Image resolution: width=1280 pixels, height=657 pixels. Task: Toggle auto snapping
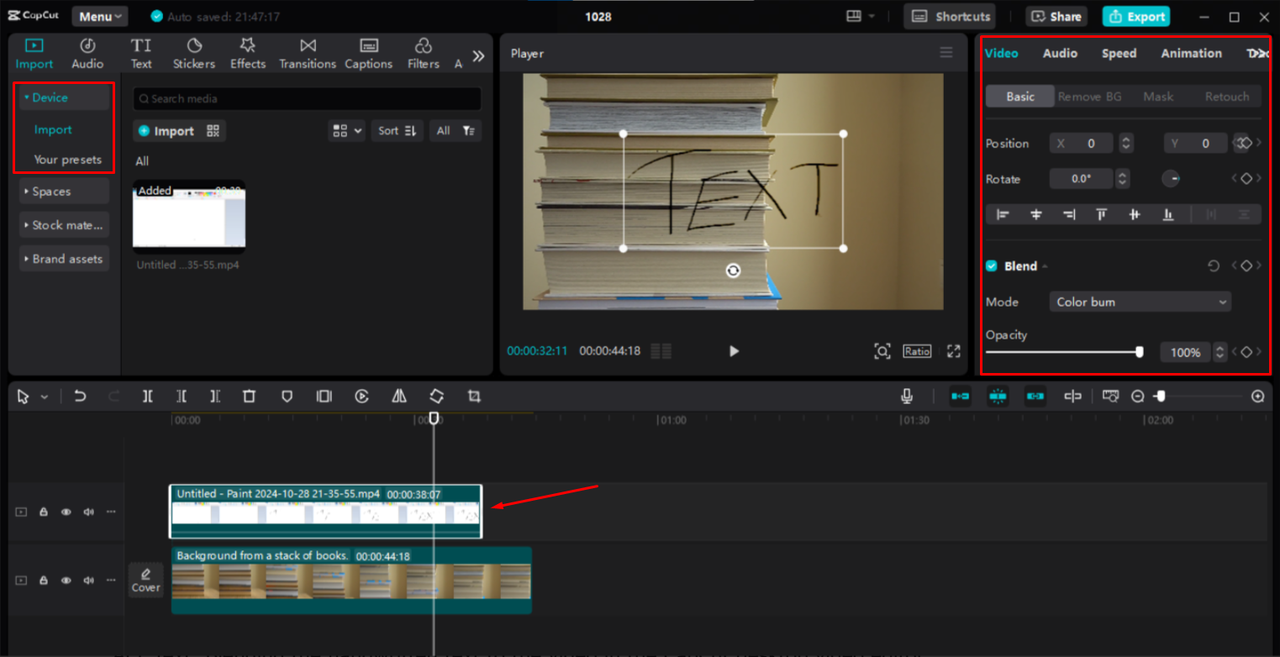point(998,396)
